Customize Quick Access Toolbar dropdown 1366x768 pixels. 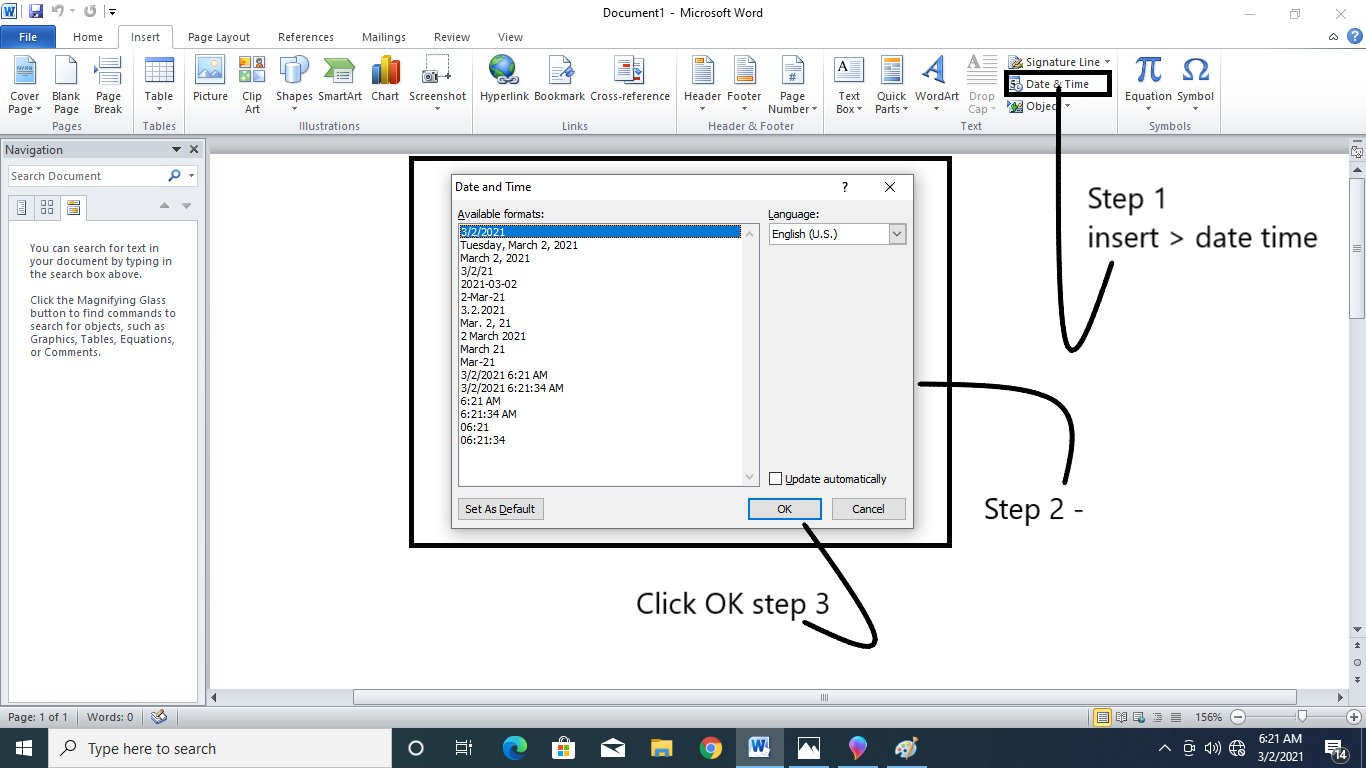point(111,12)
